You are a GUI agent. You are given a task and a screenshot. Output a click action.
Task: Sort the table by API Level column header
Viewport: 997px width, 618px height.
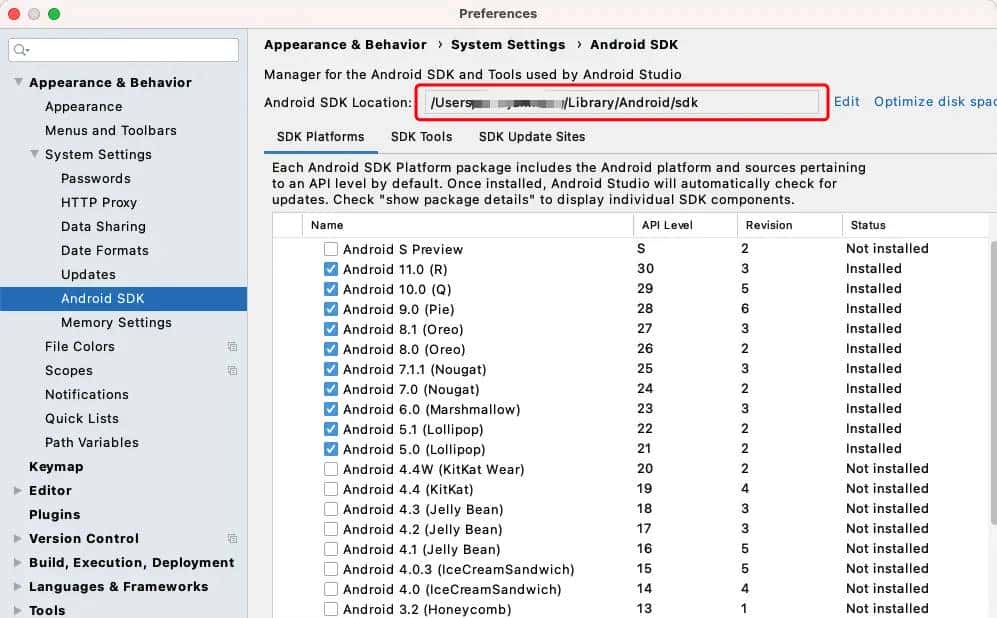pos(667,225)
